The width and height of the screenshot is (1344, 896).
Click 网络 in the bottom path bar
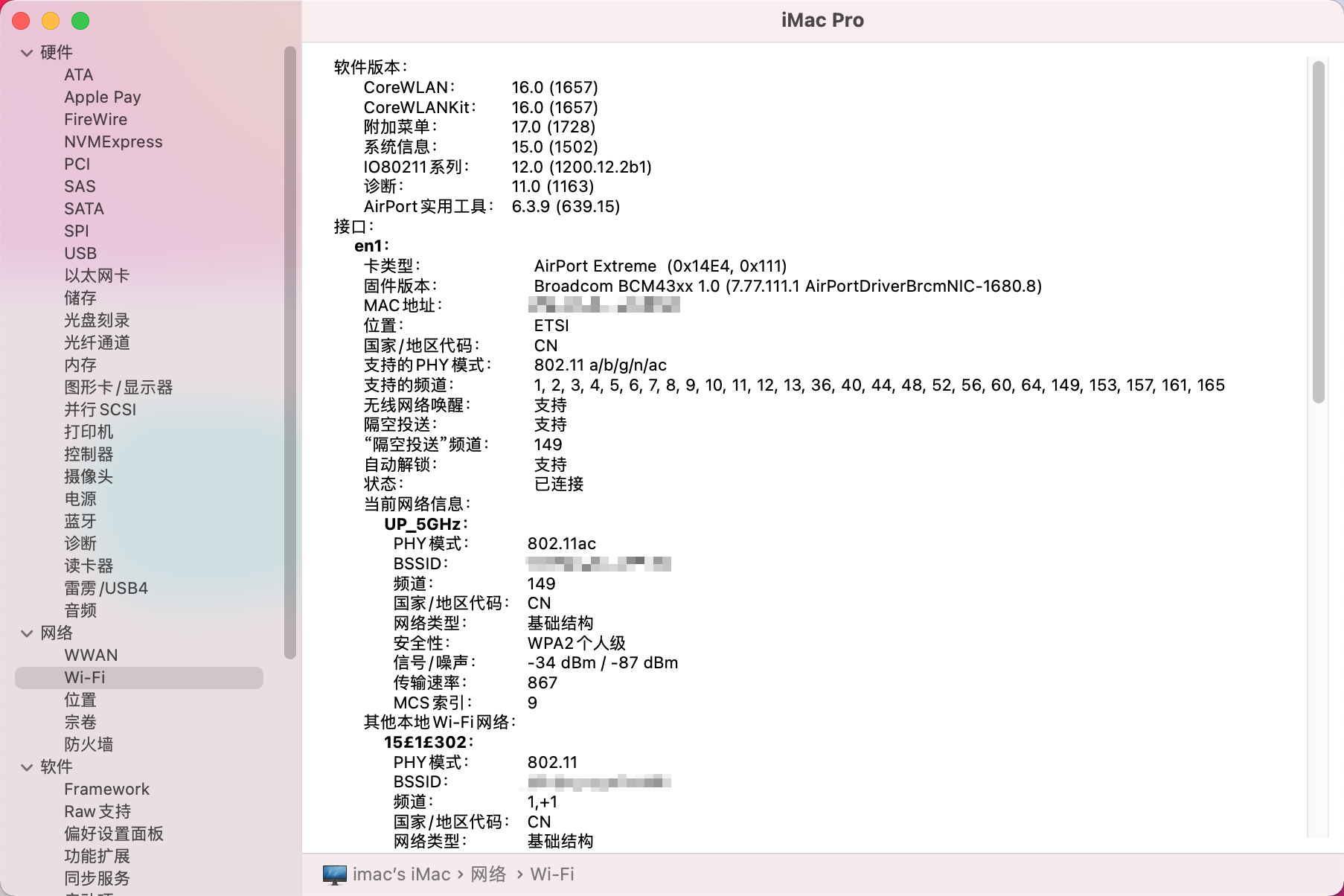[488, 874]
